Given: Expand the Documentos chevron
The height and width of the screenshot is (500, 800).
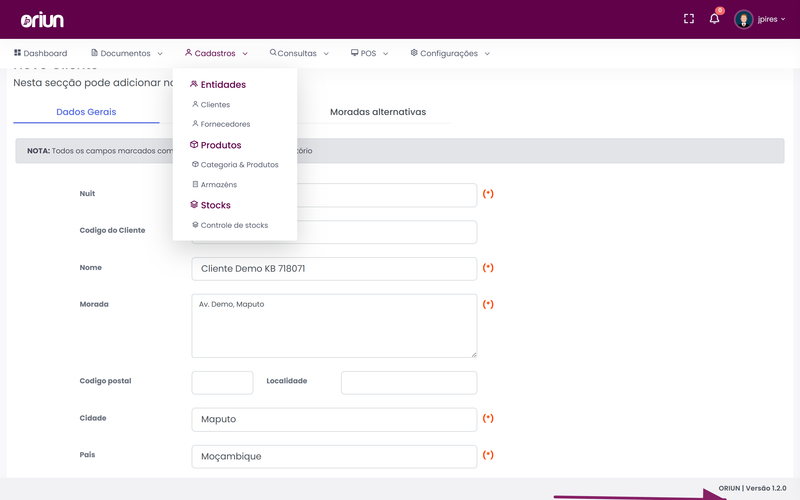Looking at the screenshot, I should click(160, 54).
